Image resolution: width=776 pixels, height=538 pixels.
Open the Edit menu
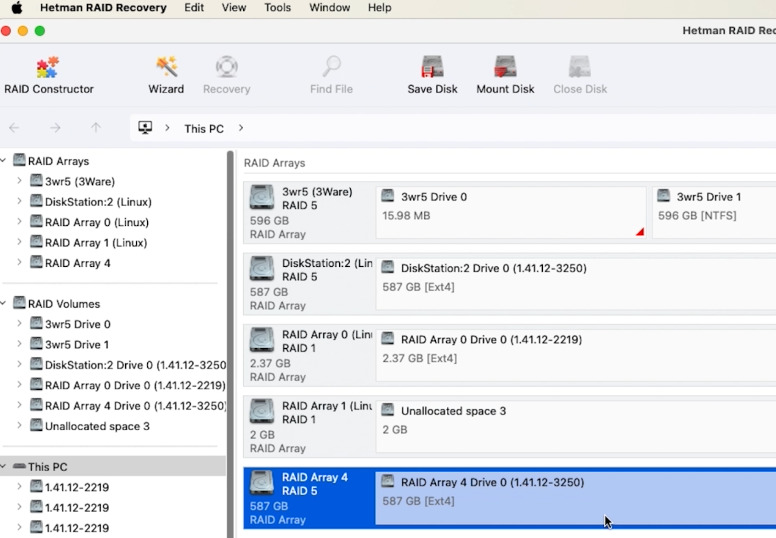[x=194, y=8]
